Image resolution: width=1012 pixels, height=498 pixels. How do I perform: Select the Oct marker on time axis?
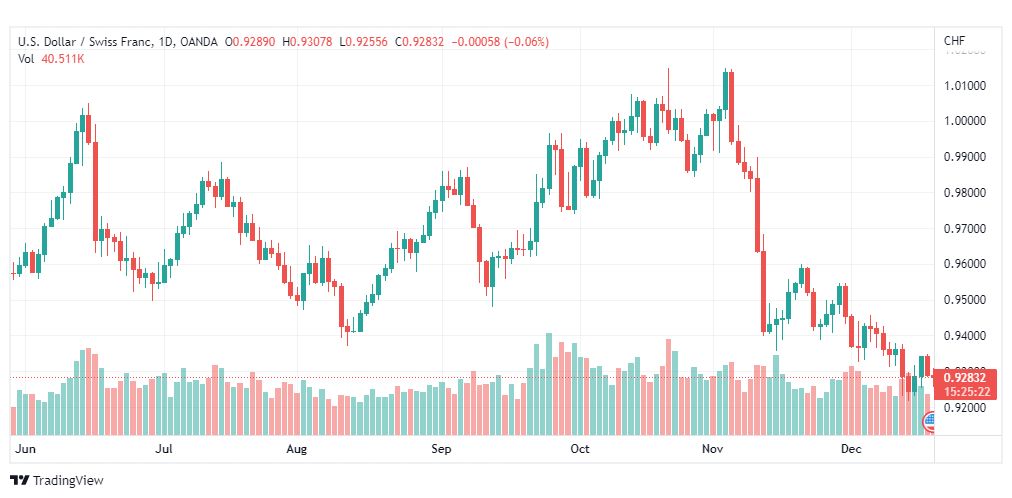pyautogui.click(x=580, y=449)
